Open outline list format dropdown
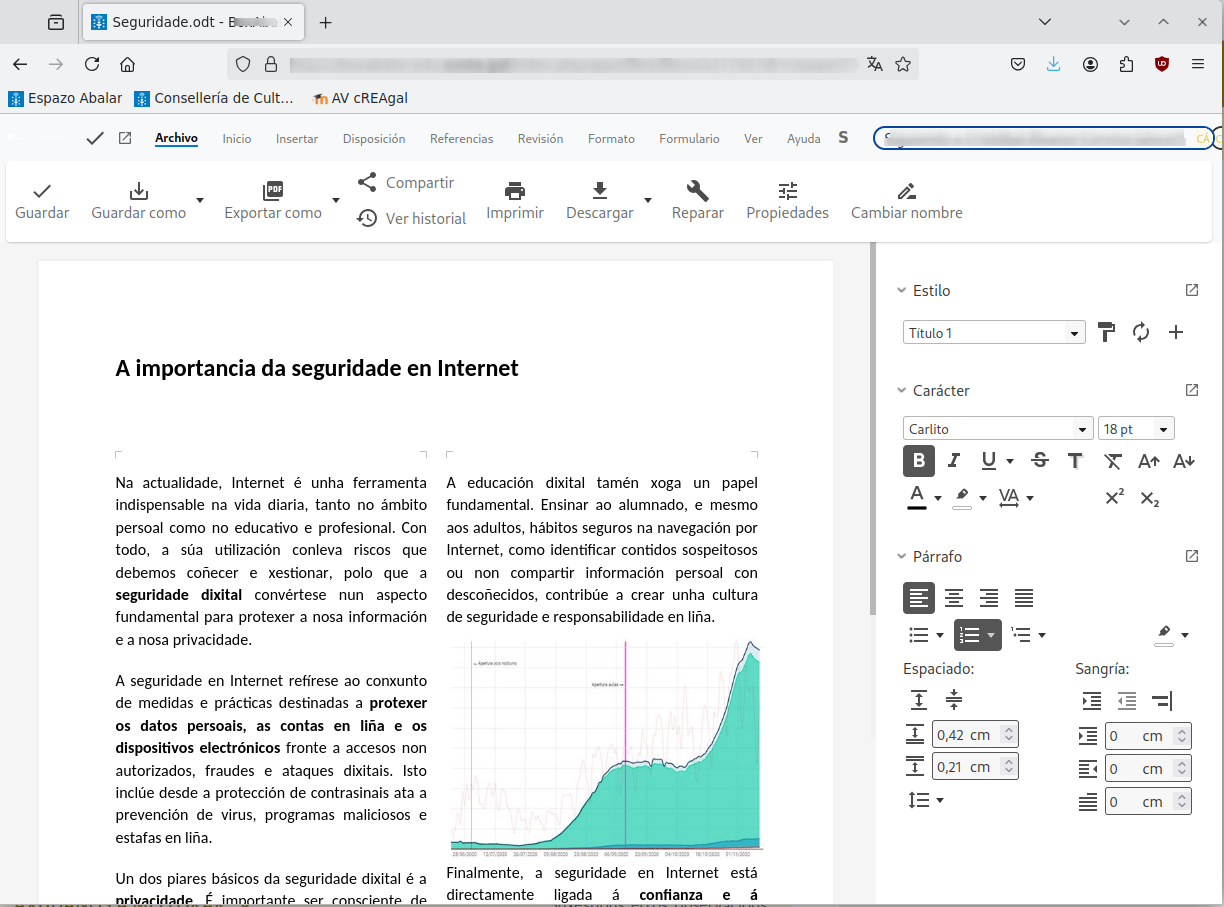This screenshot has height=907, width=1224. 1042,635
